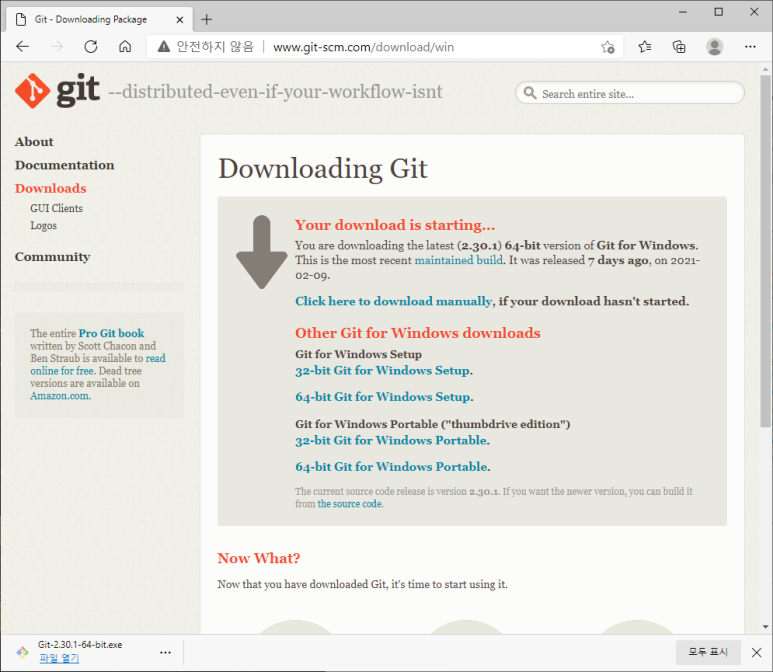Maximize the browser window
Screen dimensions: 773x672
click(719, 12)
